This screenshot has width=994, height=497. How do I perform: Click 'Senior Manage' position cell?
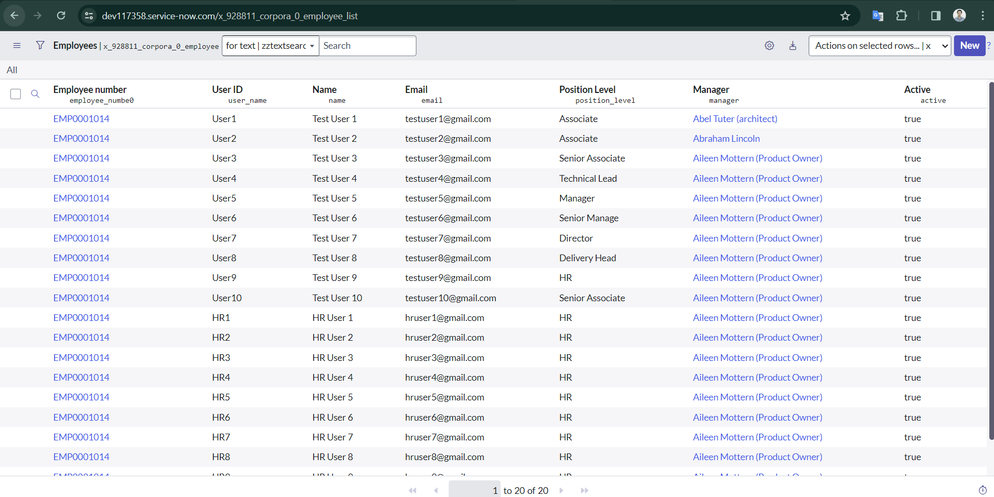point(589,217)
